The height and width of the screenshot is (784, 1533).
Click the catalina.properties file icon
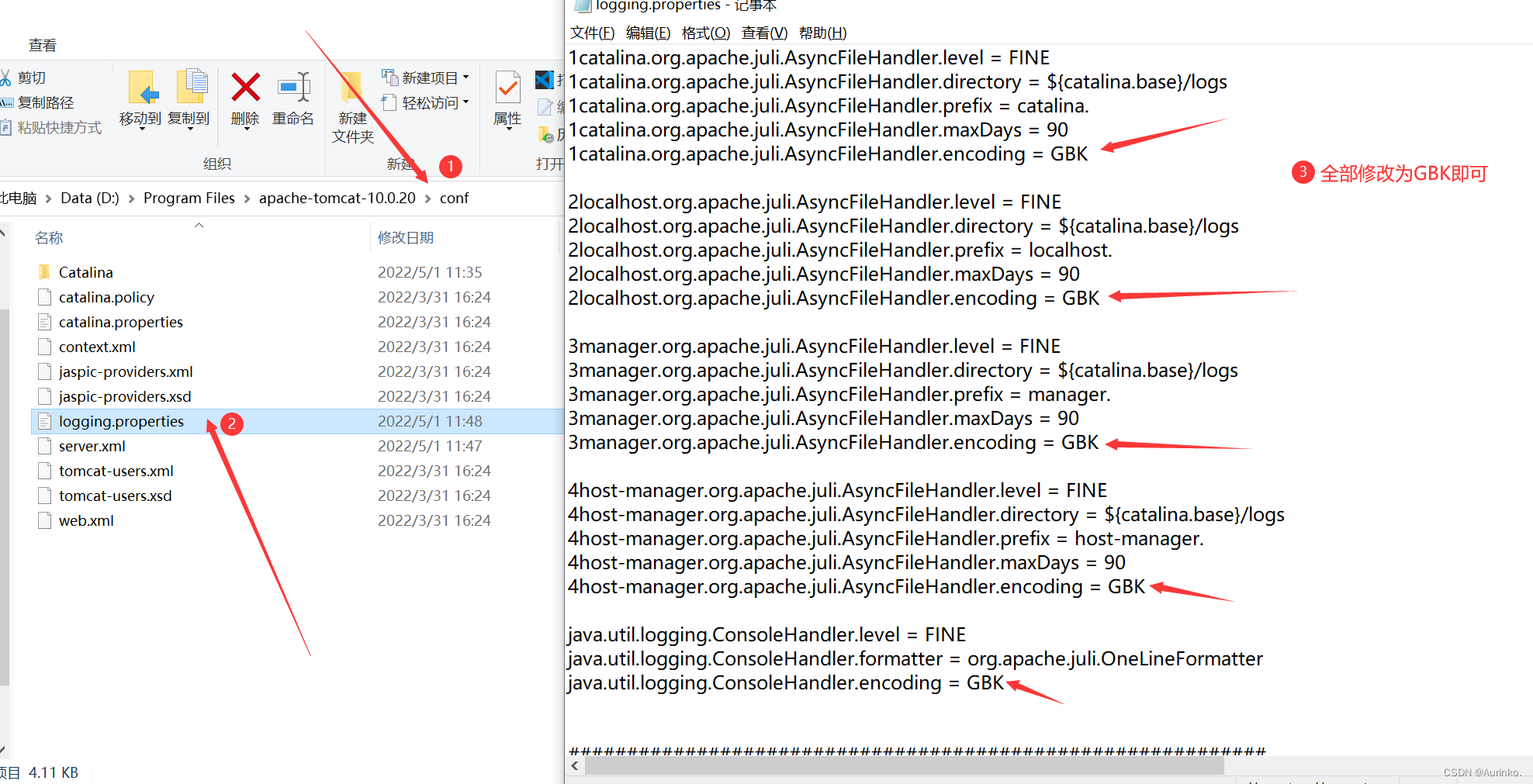pos(45,322)
